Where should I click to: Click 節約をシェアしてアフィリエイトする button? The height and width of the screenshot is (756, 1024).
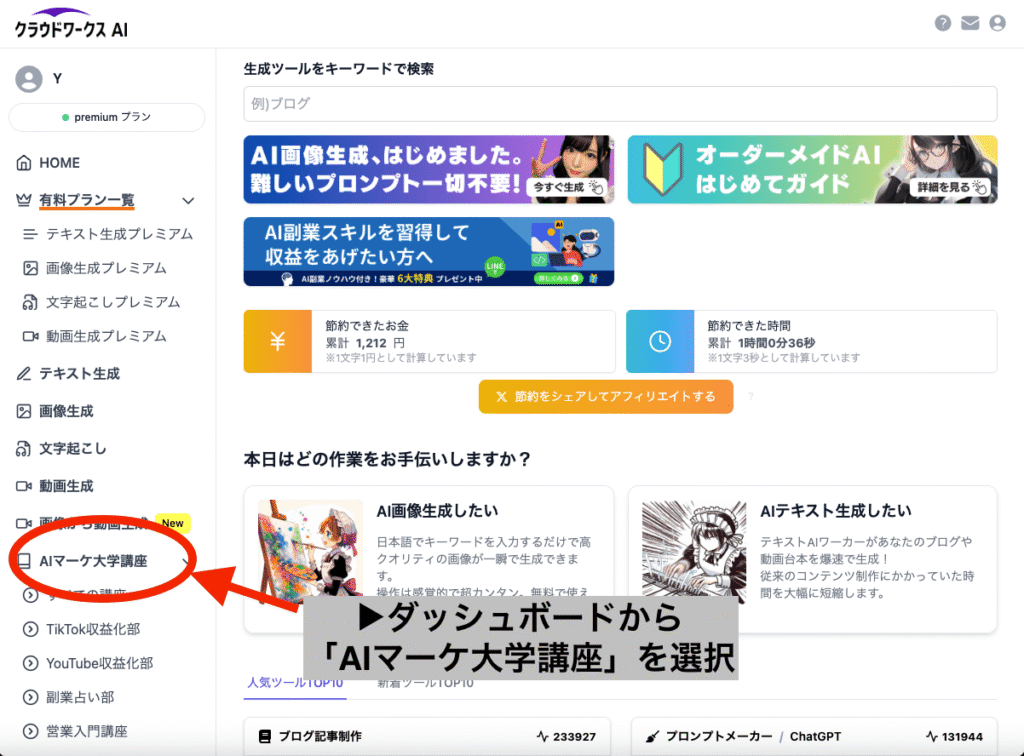(606, 396)
